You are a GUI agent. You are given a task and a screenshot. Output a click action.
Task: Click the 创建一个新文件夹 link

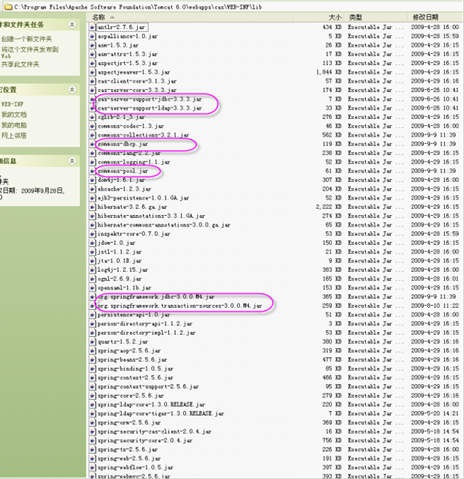pyautogui.click(x=26, y=39)
